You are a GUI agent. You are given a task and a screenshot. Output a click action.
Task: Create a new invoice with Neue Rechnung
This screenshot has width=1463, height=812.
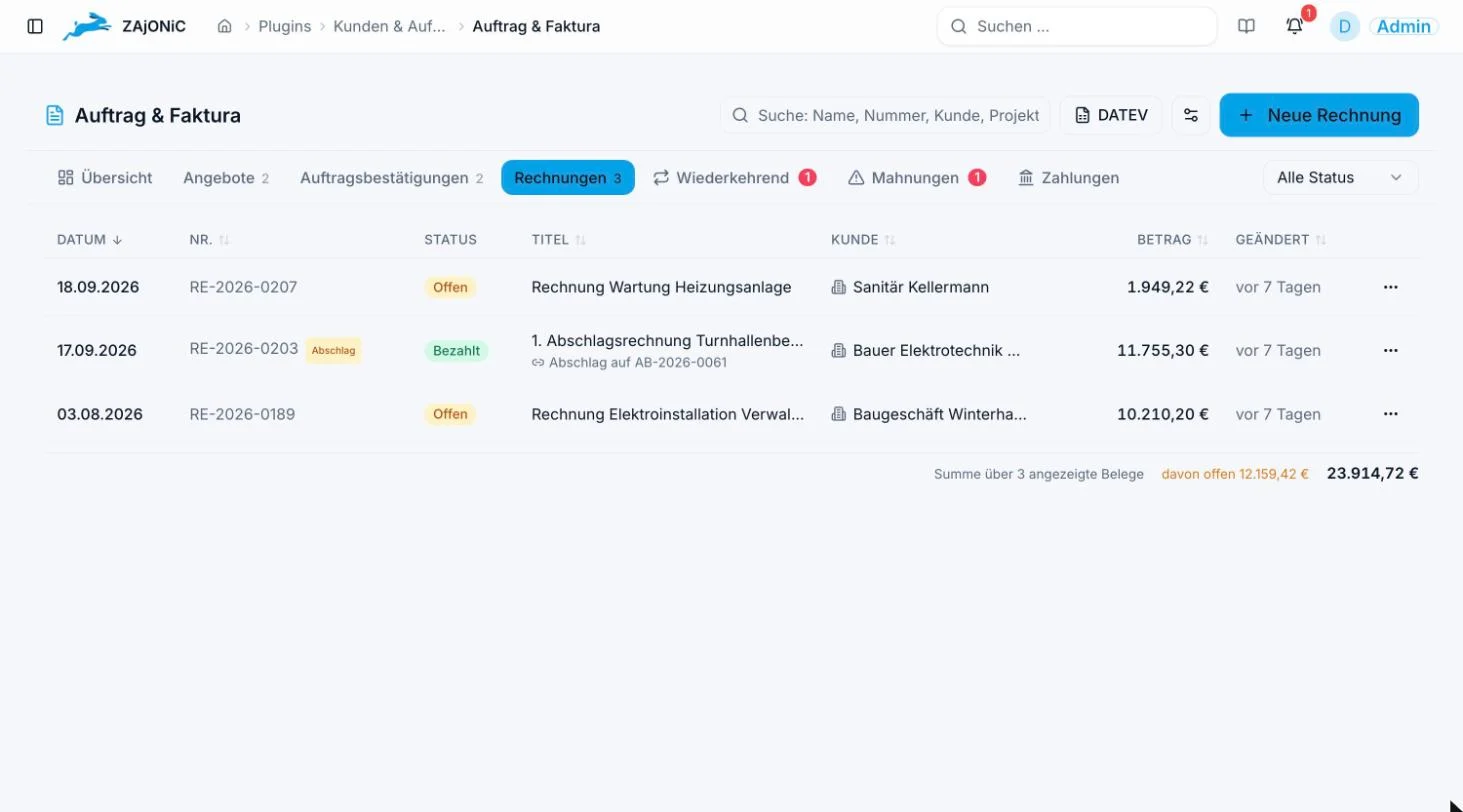coord(1319,115)
